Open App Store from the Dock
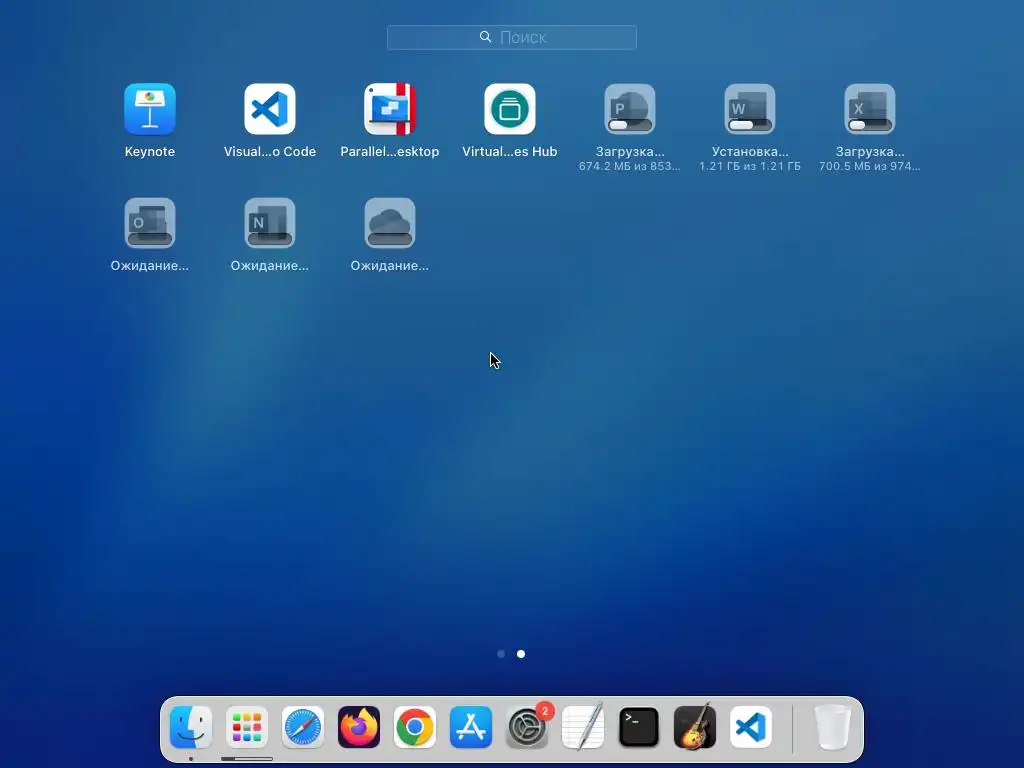 tap(471, 727)
